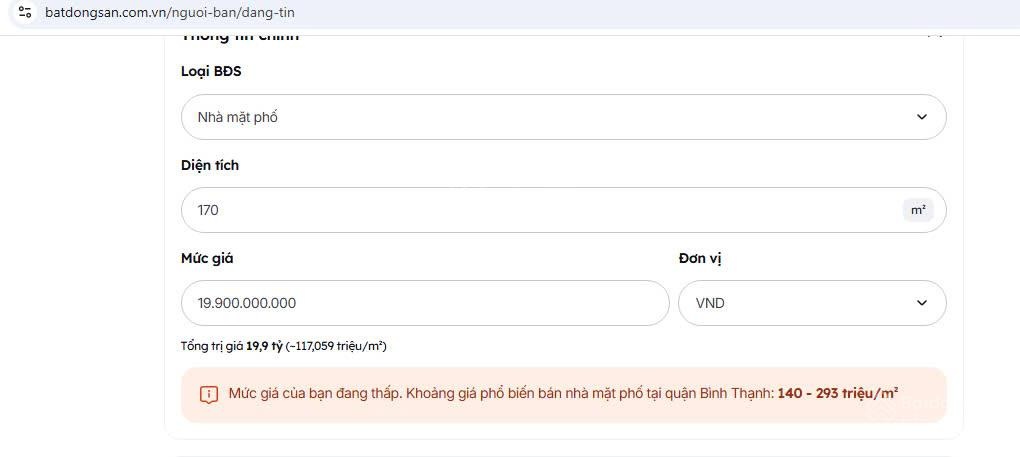Click the Mức giá field label
This screenshot has height=457, width=1020.
(207, 258)
